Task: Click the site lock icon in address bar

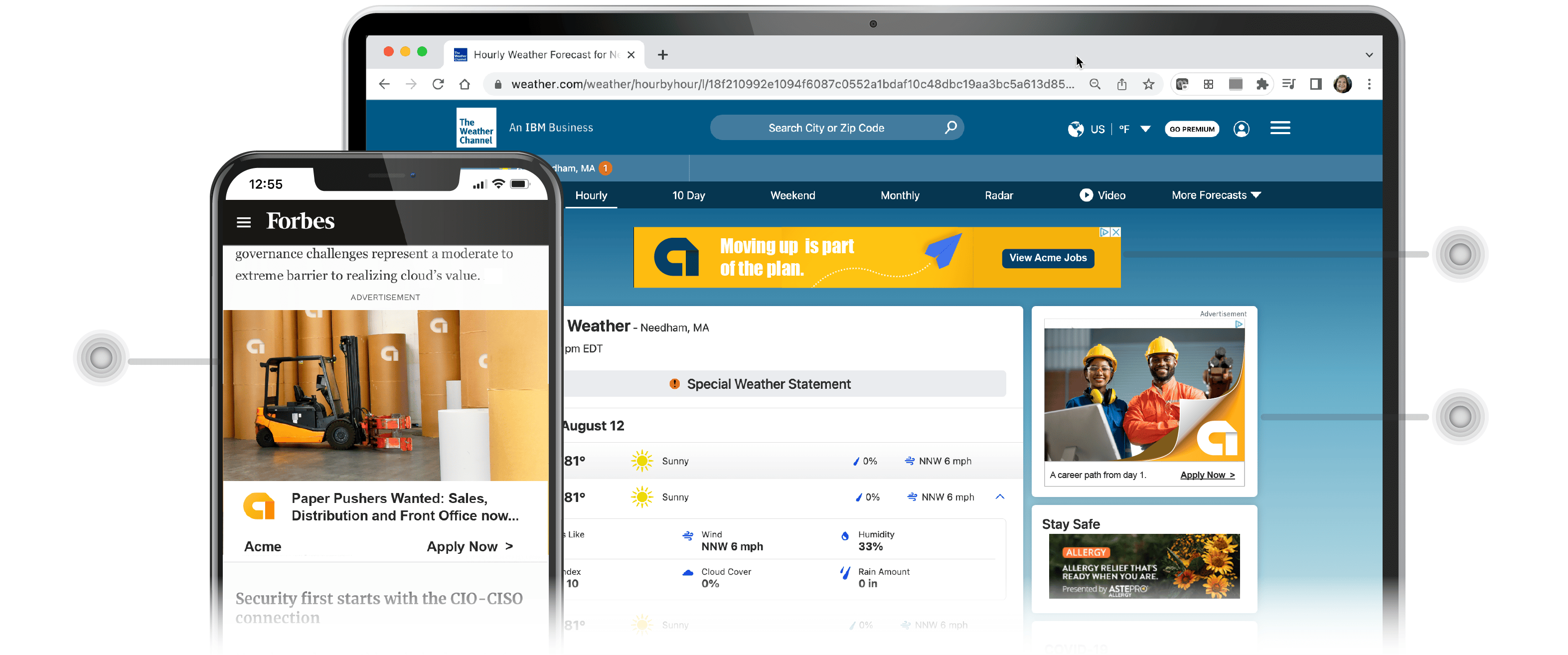Action: click(497, 84)
